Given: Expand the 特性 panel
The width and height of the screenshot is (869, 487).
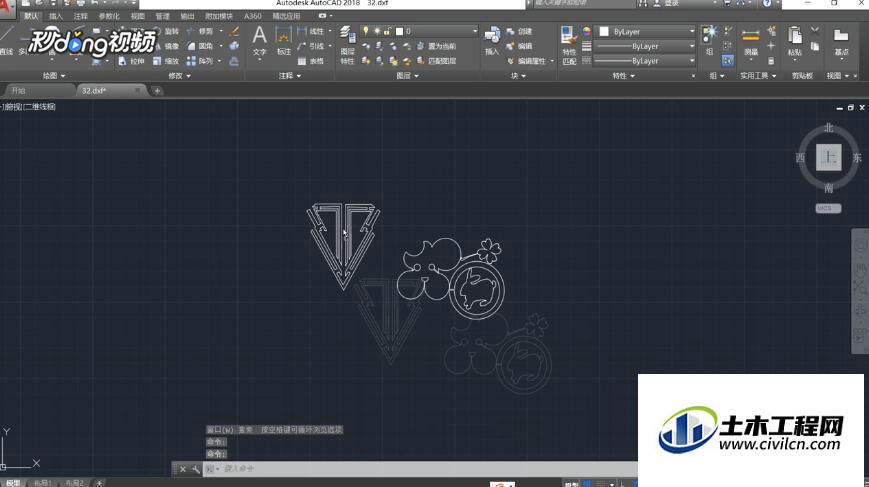Looking at the screenshot, I should point(623,75).
